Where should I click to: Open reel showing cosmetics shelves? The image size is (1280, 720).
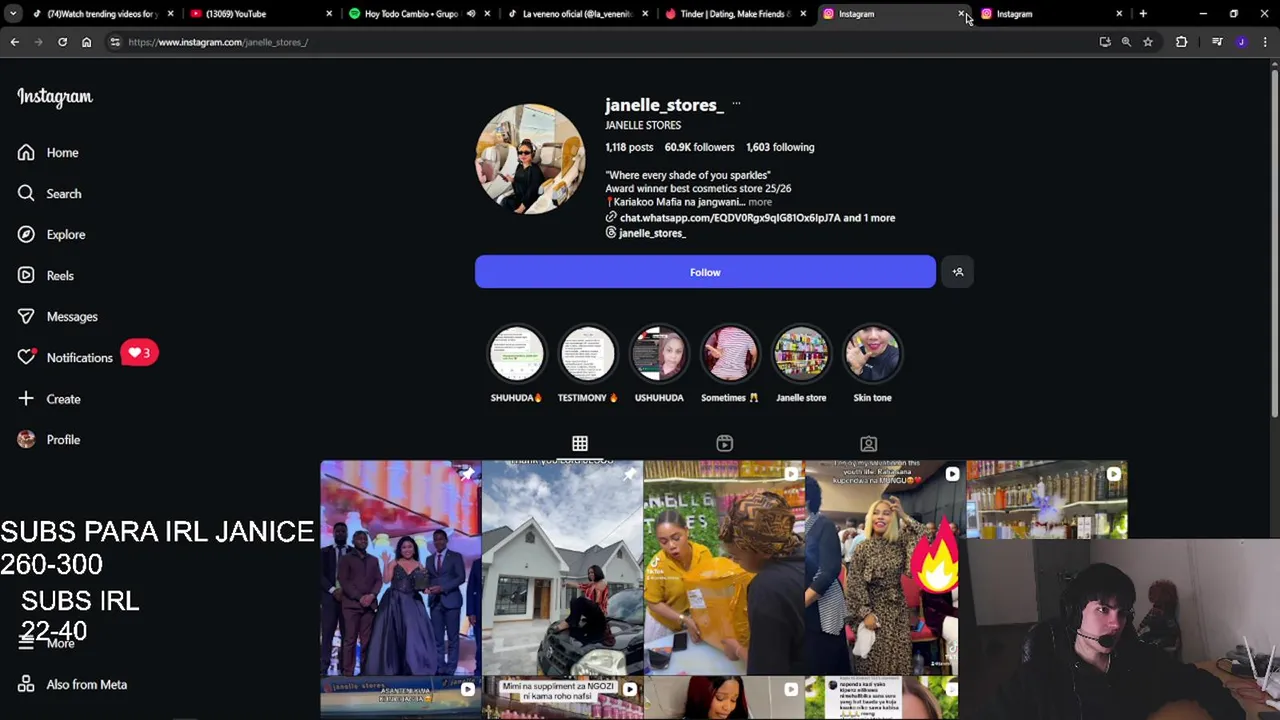click(1046, 499)
